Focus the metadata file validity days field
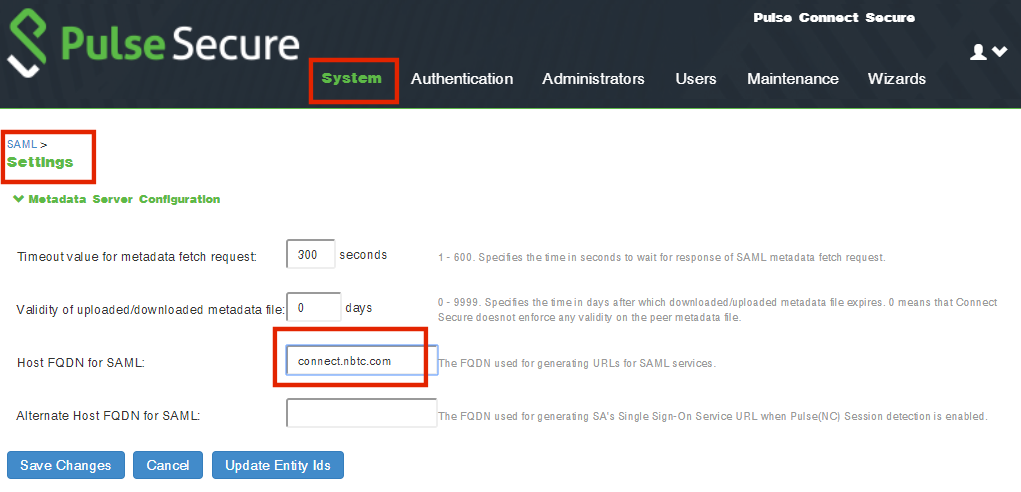This screenshot has height=492, width=1021. (314, 307)
